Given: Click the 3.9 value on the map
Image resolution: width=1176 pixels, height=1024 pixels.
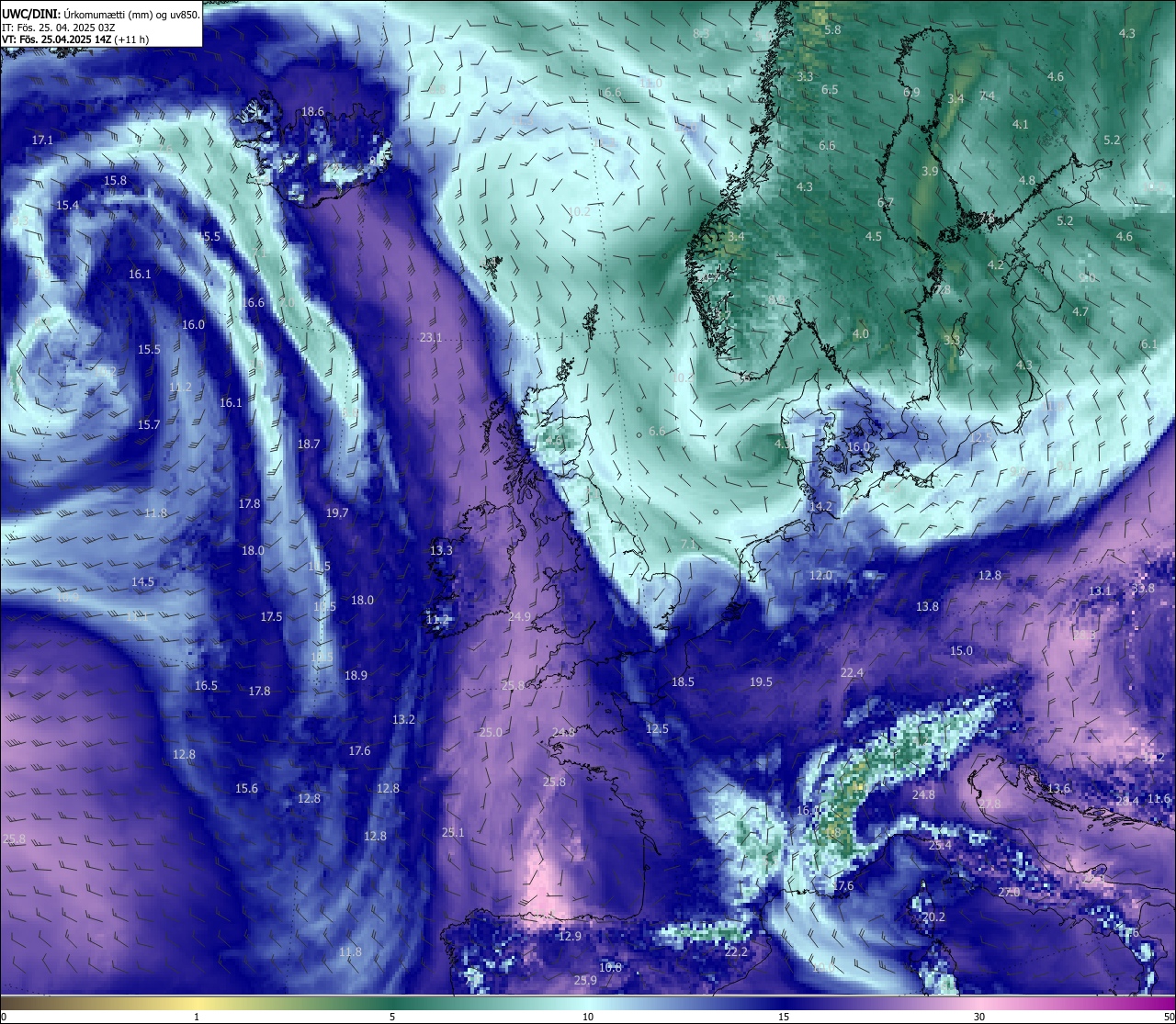Looking at the screenshot, I should (x=930, y=172).
